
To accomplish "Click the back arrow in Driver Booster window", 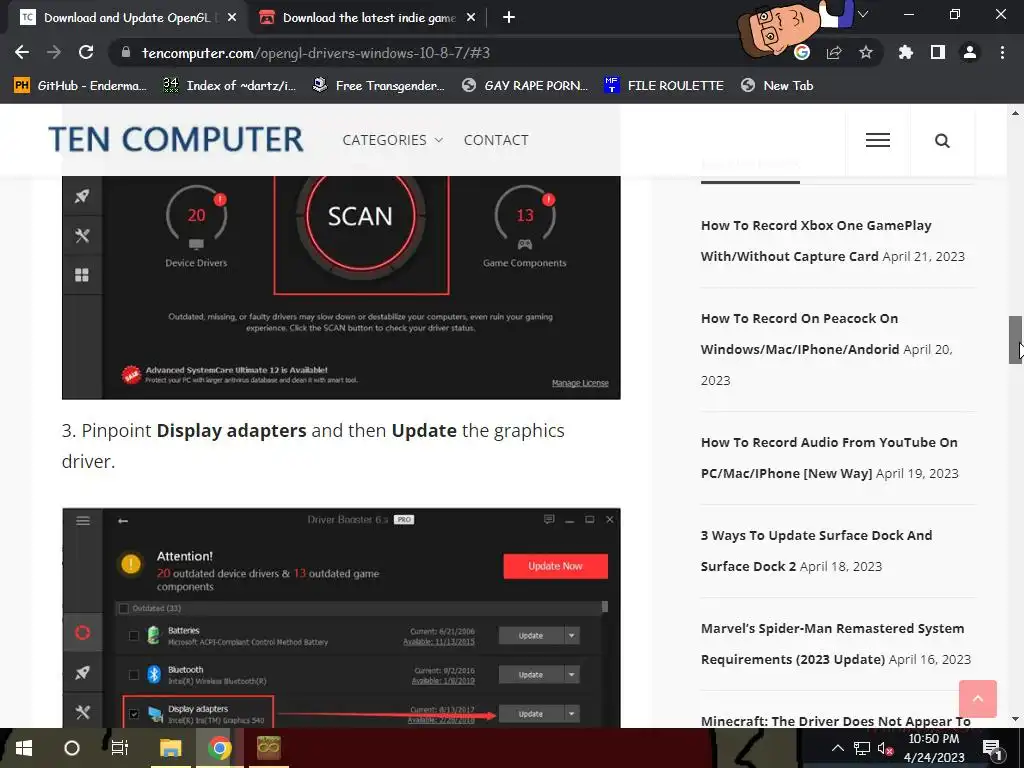I will pyautogui.click(x=123, y=520).
